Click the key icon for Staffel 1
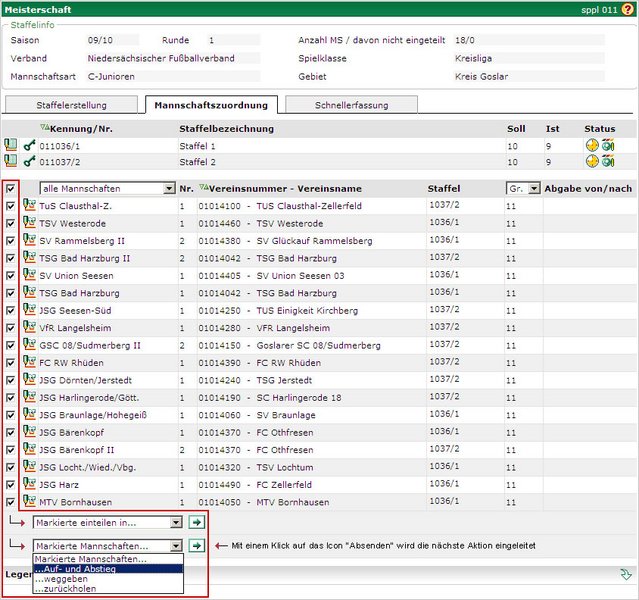639x600 pixels. (29, 146)
